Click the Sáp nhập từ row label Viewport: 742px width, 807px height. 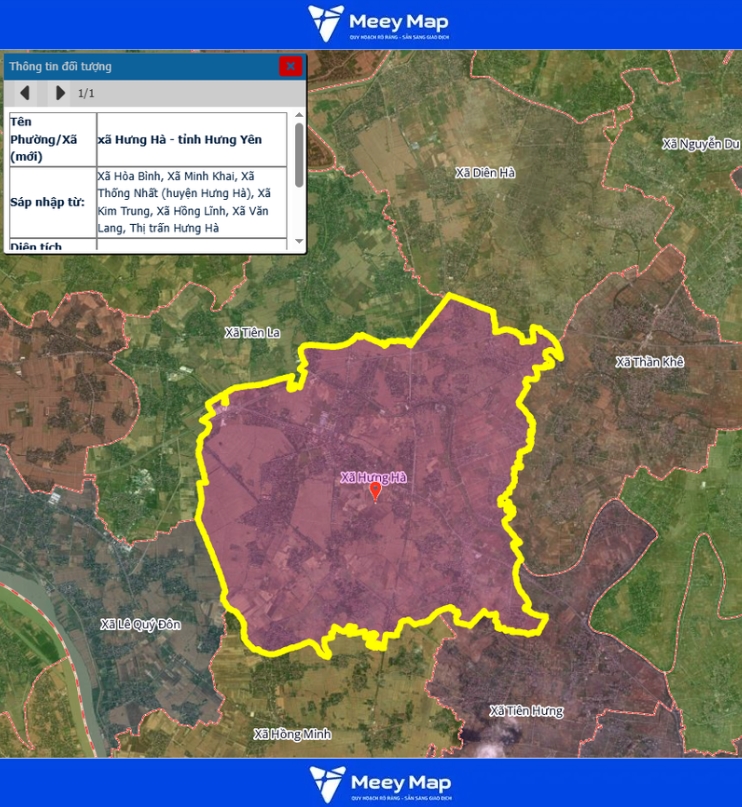(48, 203)
